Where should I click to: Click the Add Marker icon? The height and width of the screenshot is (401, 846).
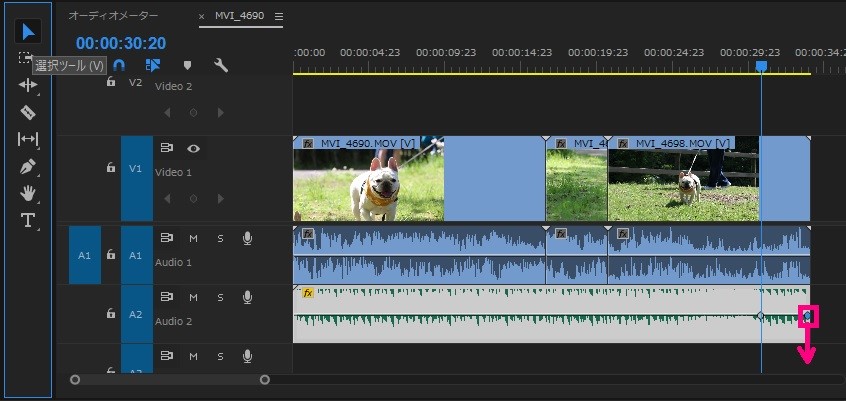187,65
